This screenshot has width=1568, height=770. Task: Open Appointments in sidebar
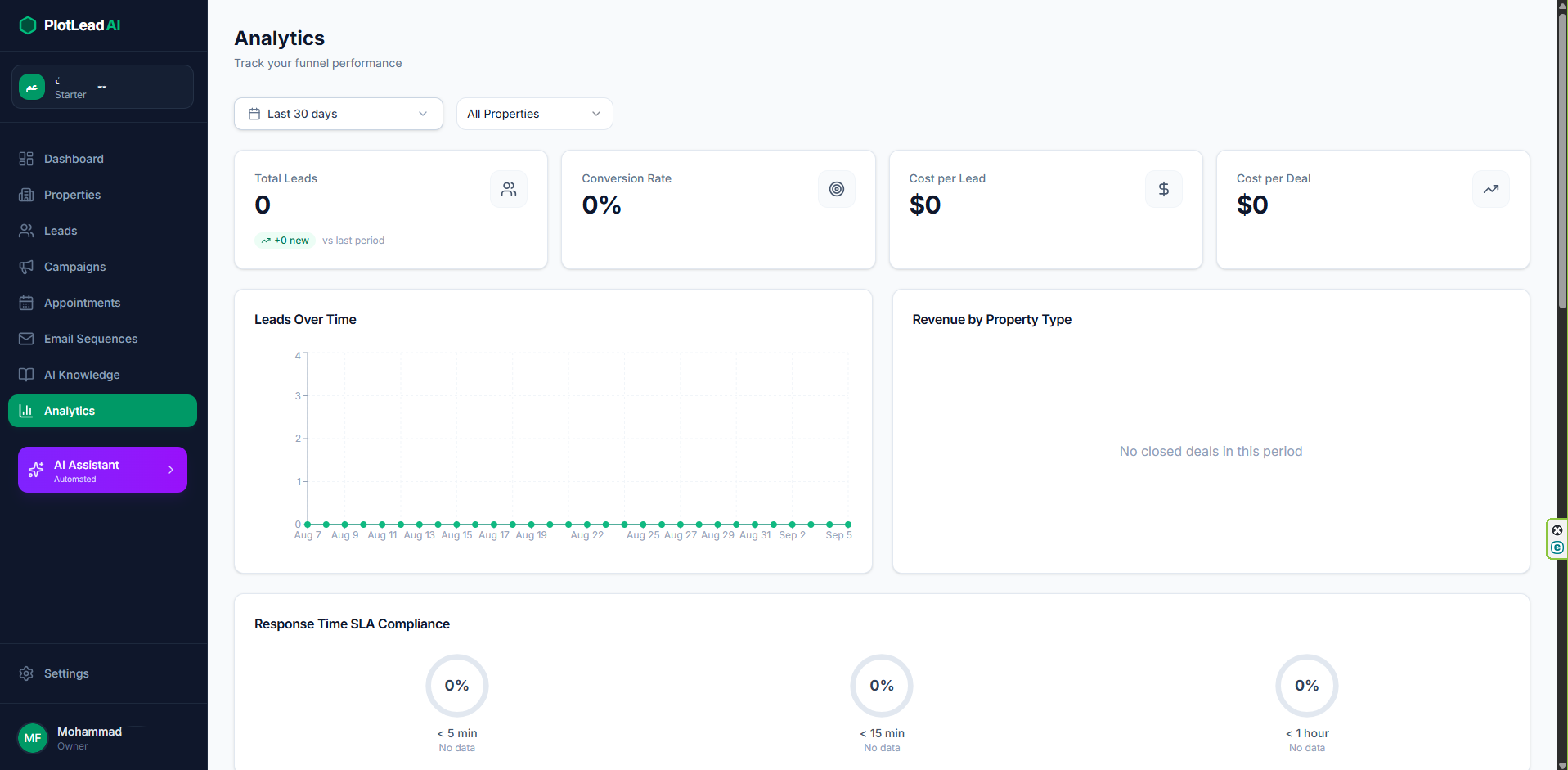click(x=102, y=303)
